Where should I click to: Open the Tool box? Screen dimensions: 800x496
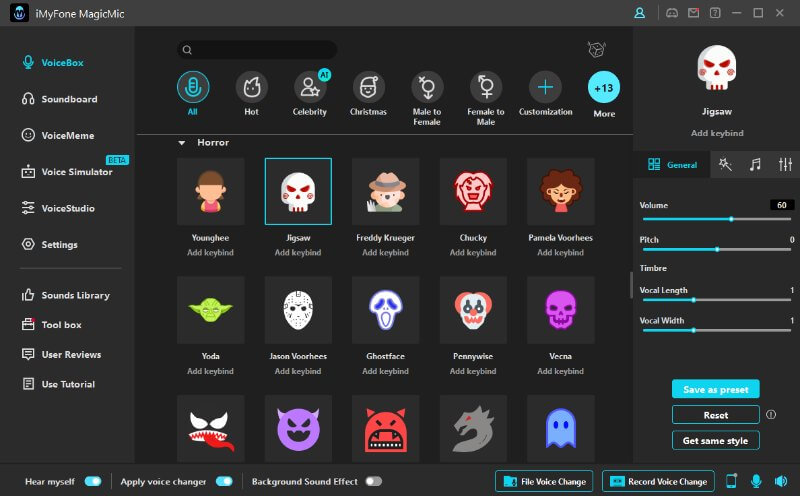pos(51,325)
